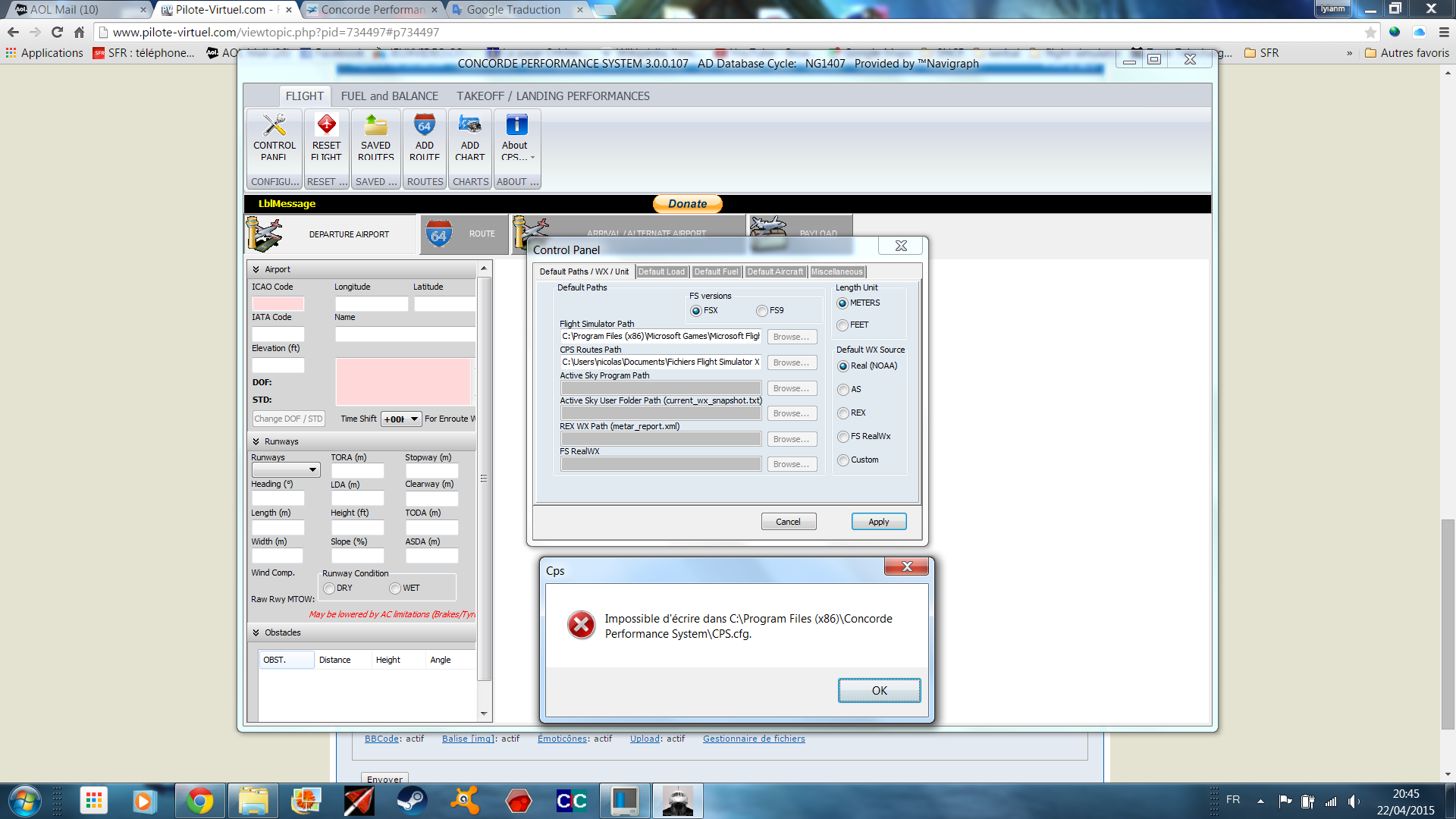Open the Default Load tab
Screen dimensions: 1456x819
(661, 272)
